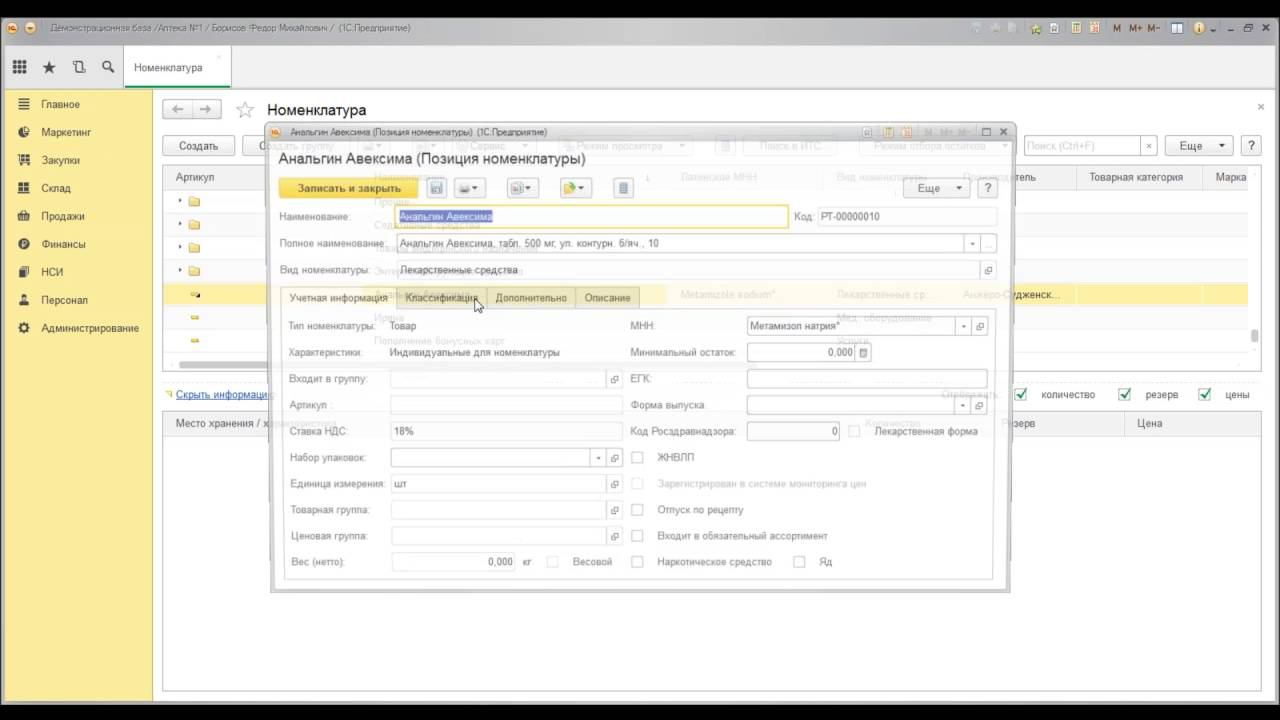The height and width of the screenshot is (720, 1280).
Task: Toggle panel layout icon in title bar
Action: tap(1178, 28)
